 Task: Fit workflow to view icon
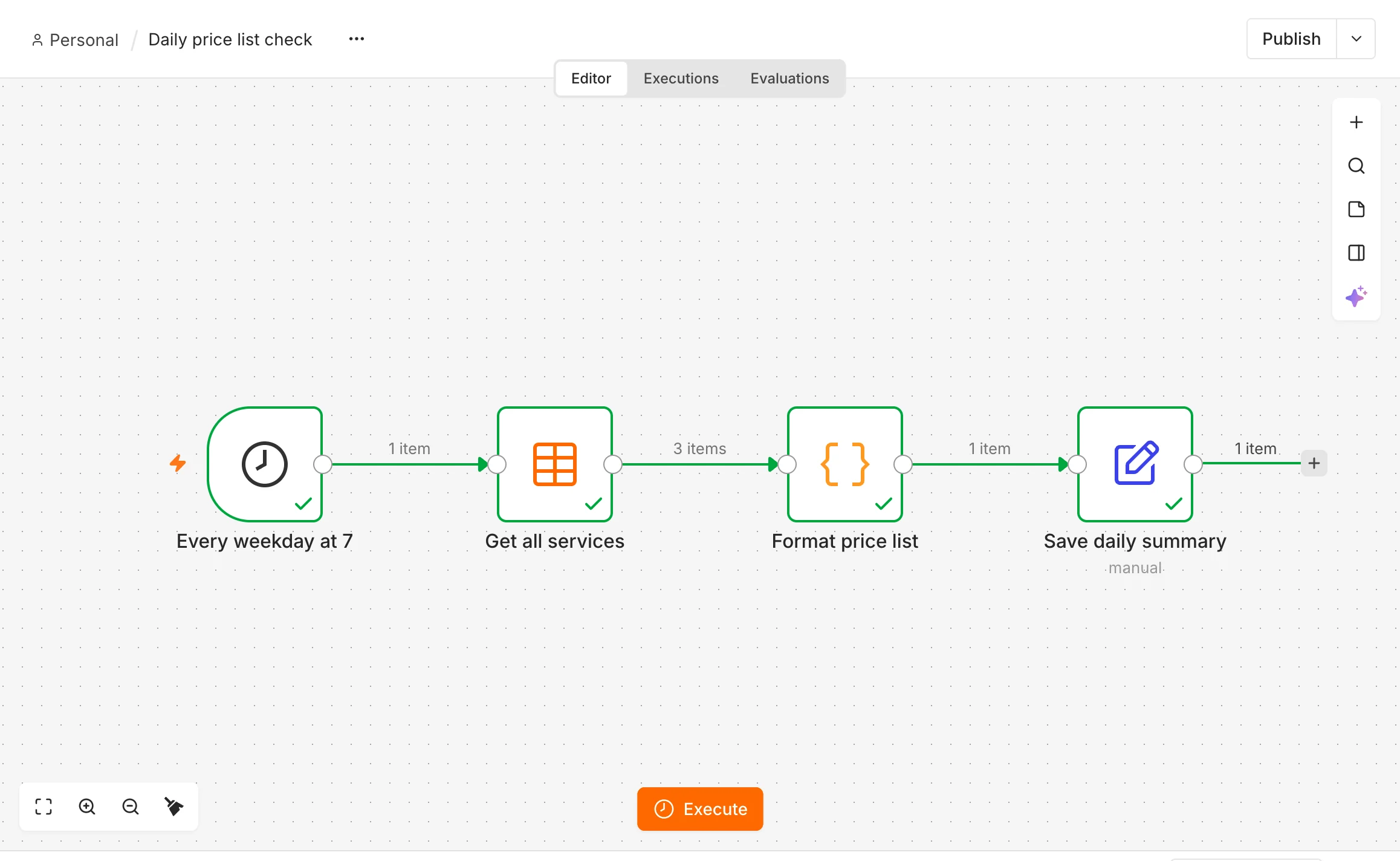[44, 807]
